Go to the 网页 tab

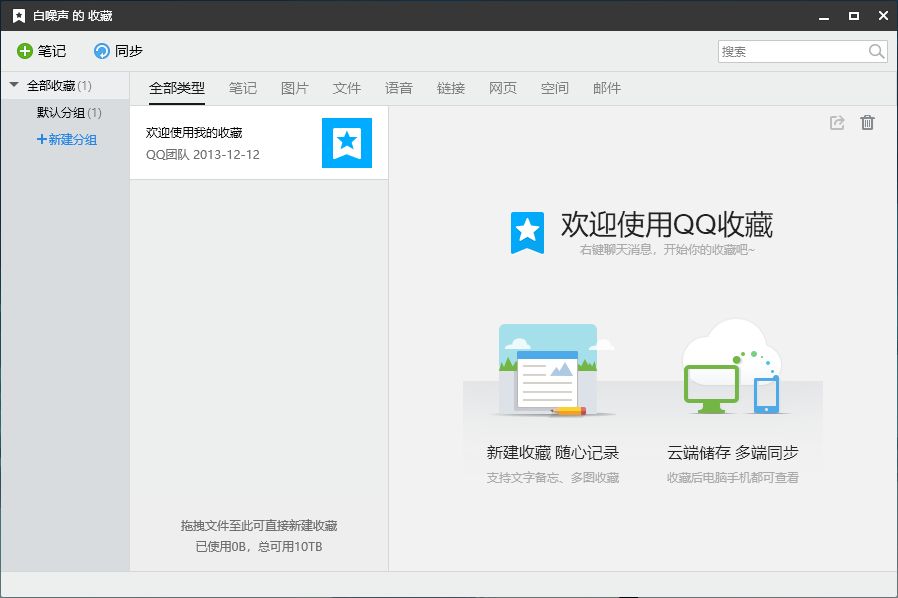[x=503, y=88]
